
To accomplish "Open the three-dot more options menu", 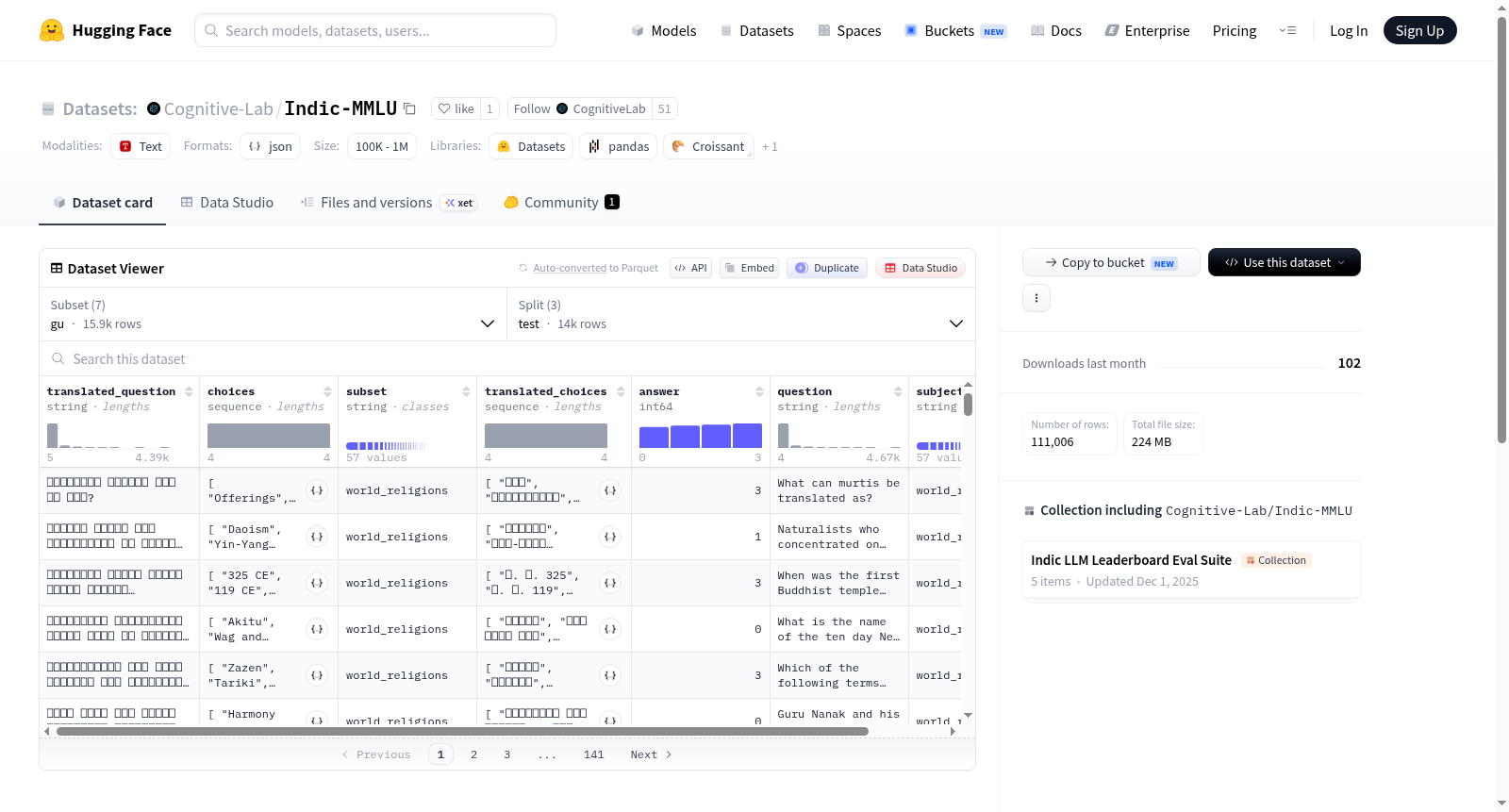I will [x=1036, y=298].
